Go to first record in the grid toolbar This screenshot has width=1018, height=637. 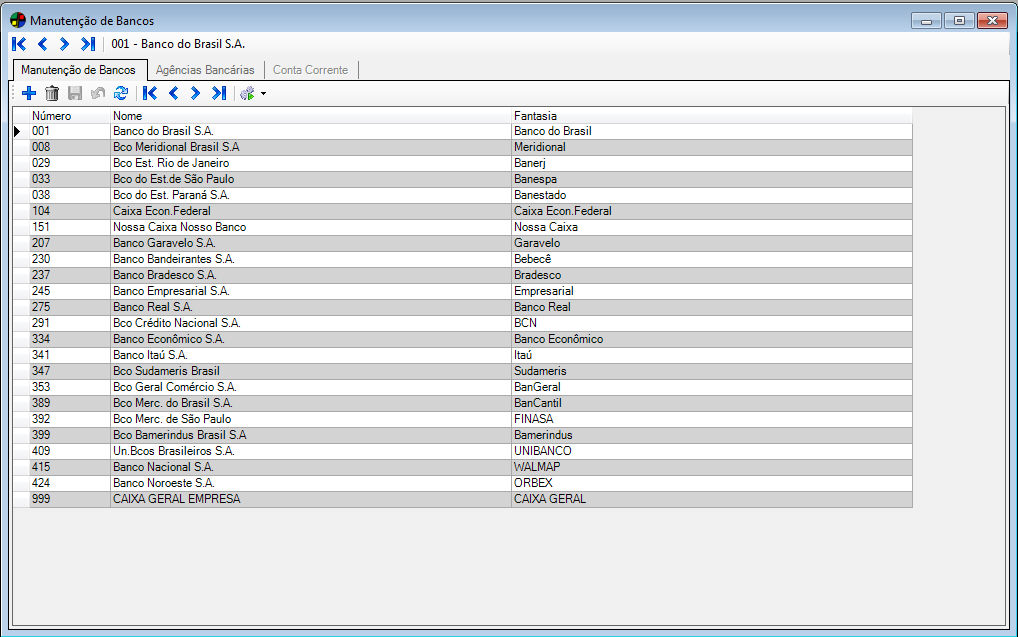pyautogui.click(x=150, y=93)
